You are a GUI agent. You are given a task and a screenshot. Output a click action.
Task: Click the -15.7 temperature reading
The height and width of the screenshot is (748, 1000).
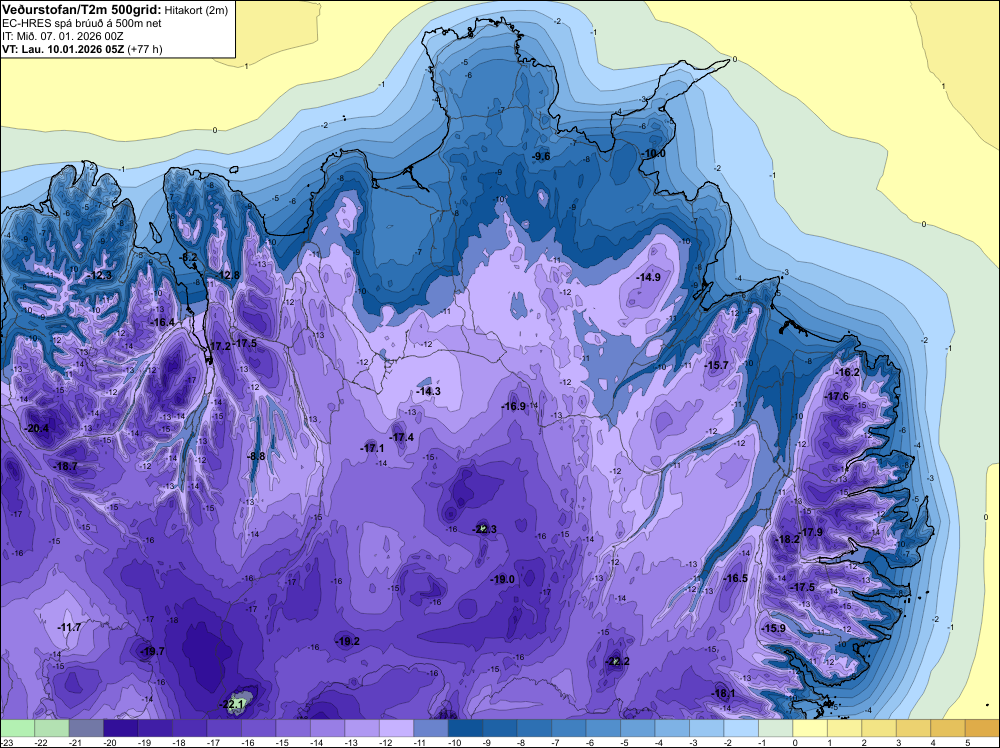(x=716, y=365)
